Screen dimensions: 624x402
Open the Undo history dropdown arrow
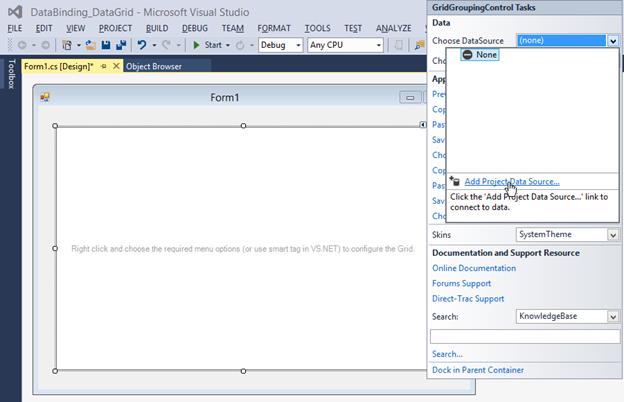tap(154, 45)
